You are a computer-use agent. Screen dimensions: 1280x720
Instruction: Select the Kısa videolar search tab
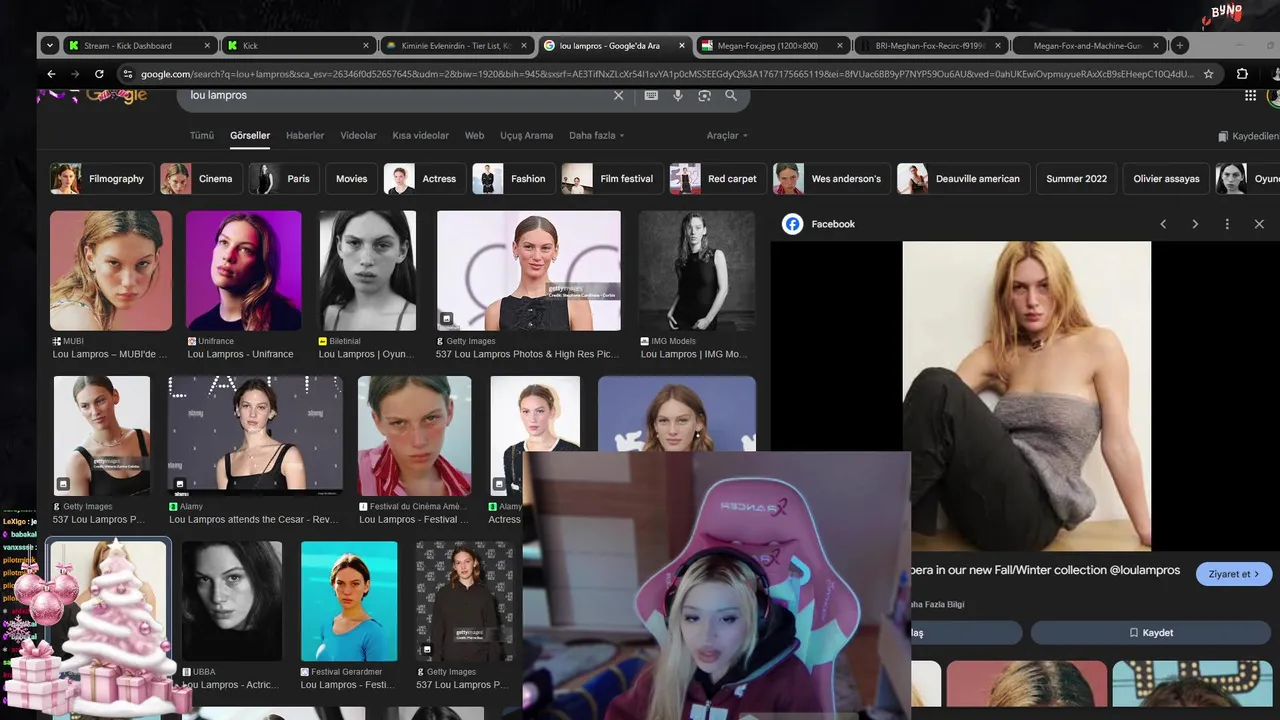[x=420, y=135]
